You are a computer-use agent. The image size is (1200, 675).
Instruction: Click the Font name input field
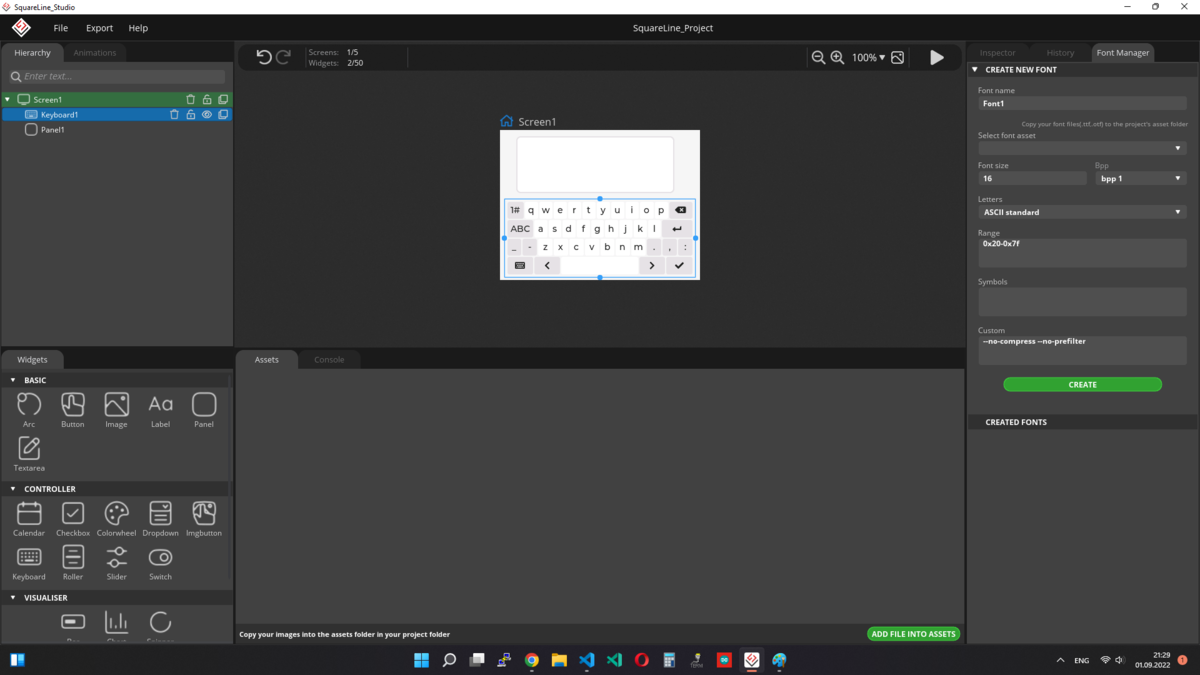(1082, 103)
